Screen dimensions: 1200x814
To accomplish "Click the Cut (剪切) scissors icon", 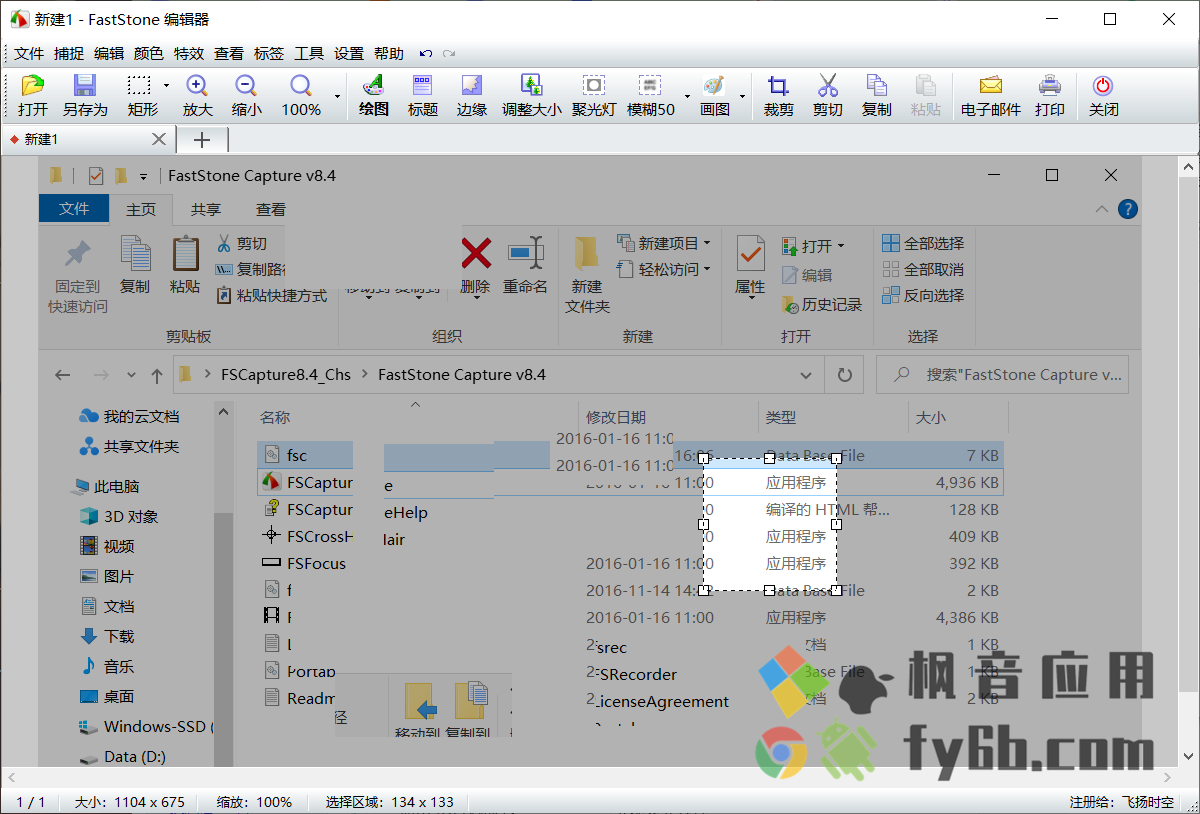I will tap(827, 95).
